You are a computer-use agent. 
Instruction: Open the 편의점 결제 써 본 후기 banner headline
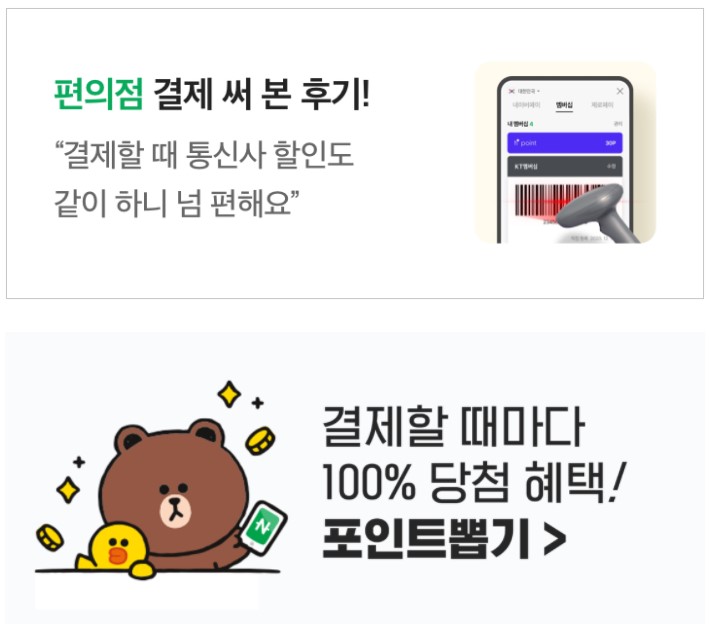(212, 94)
